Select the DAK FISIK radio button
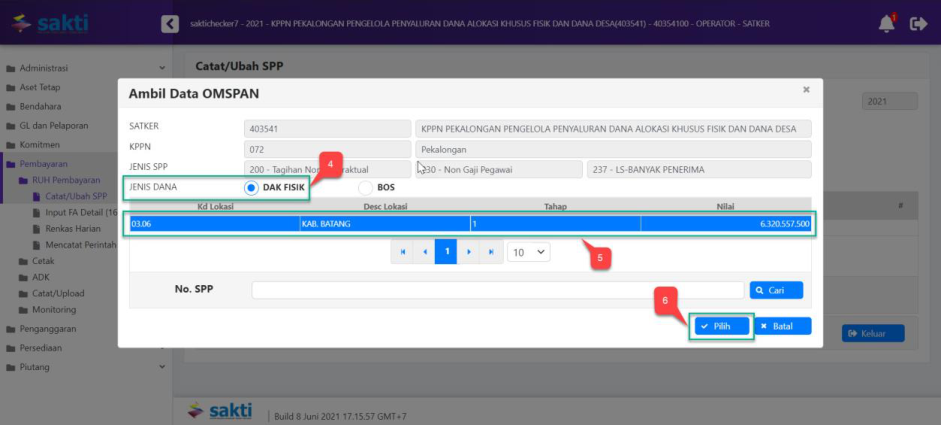 (x=251, y=187)
